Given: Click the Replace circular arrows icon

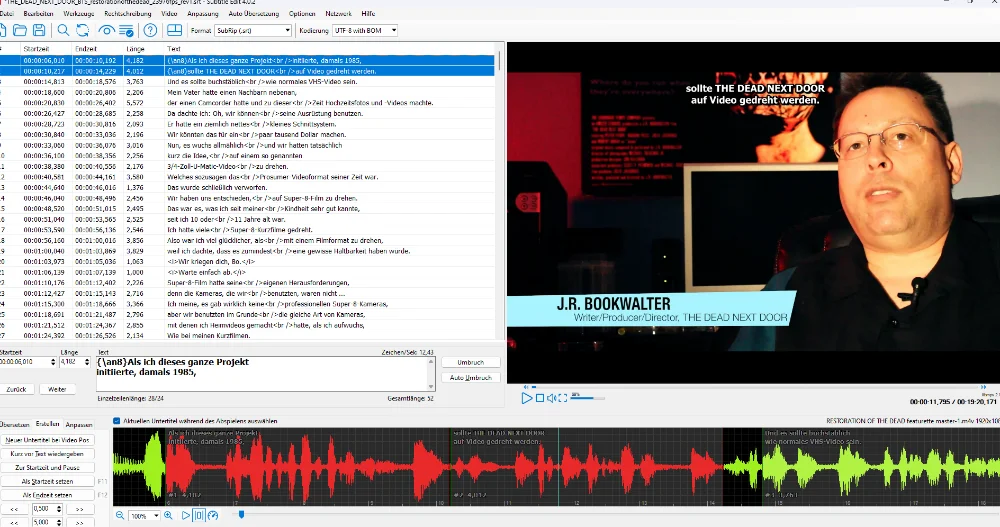Looking at the screenshot, I should pyautogui.click(x=82, y=30).
